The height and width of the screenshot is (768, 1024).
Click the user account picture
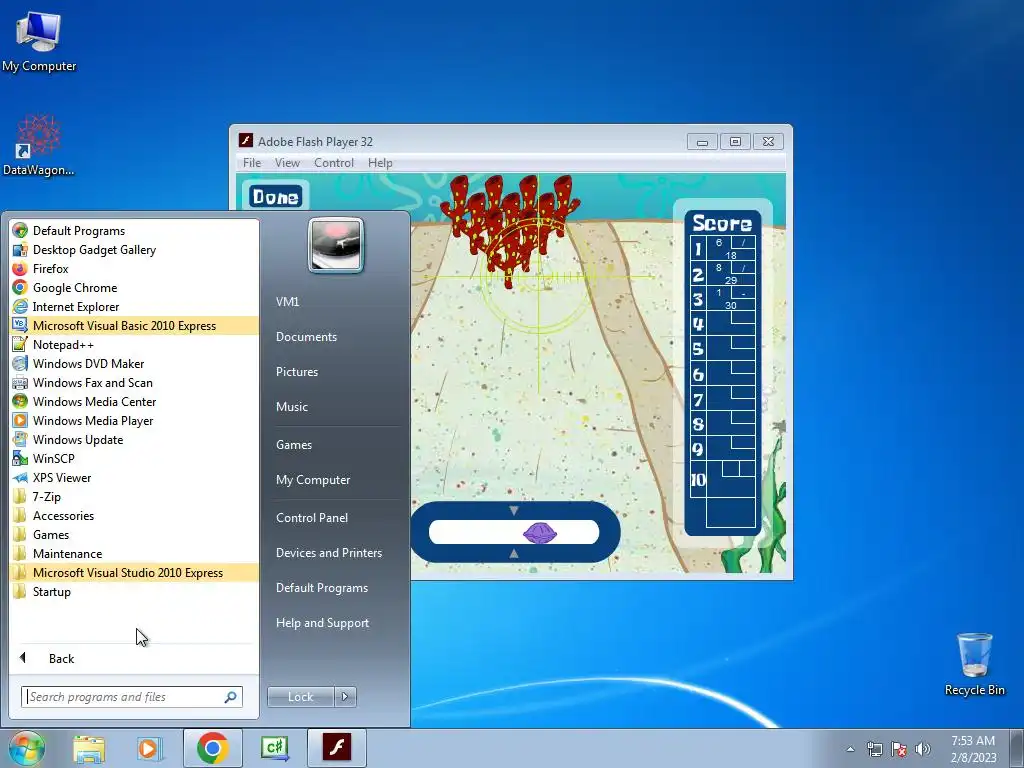point(336,245)
